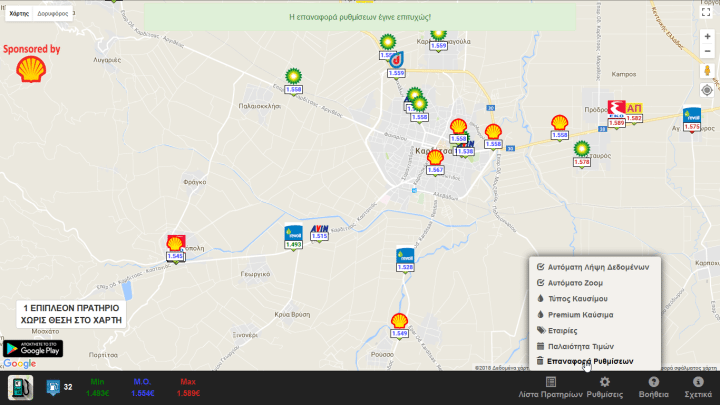Viewport: 720px width, 405px height.
Task: Select the BP marker near Παλαιοκκλήσι
Action: (x=293, y=81)
